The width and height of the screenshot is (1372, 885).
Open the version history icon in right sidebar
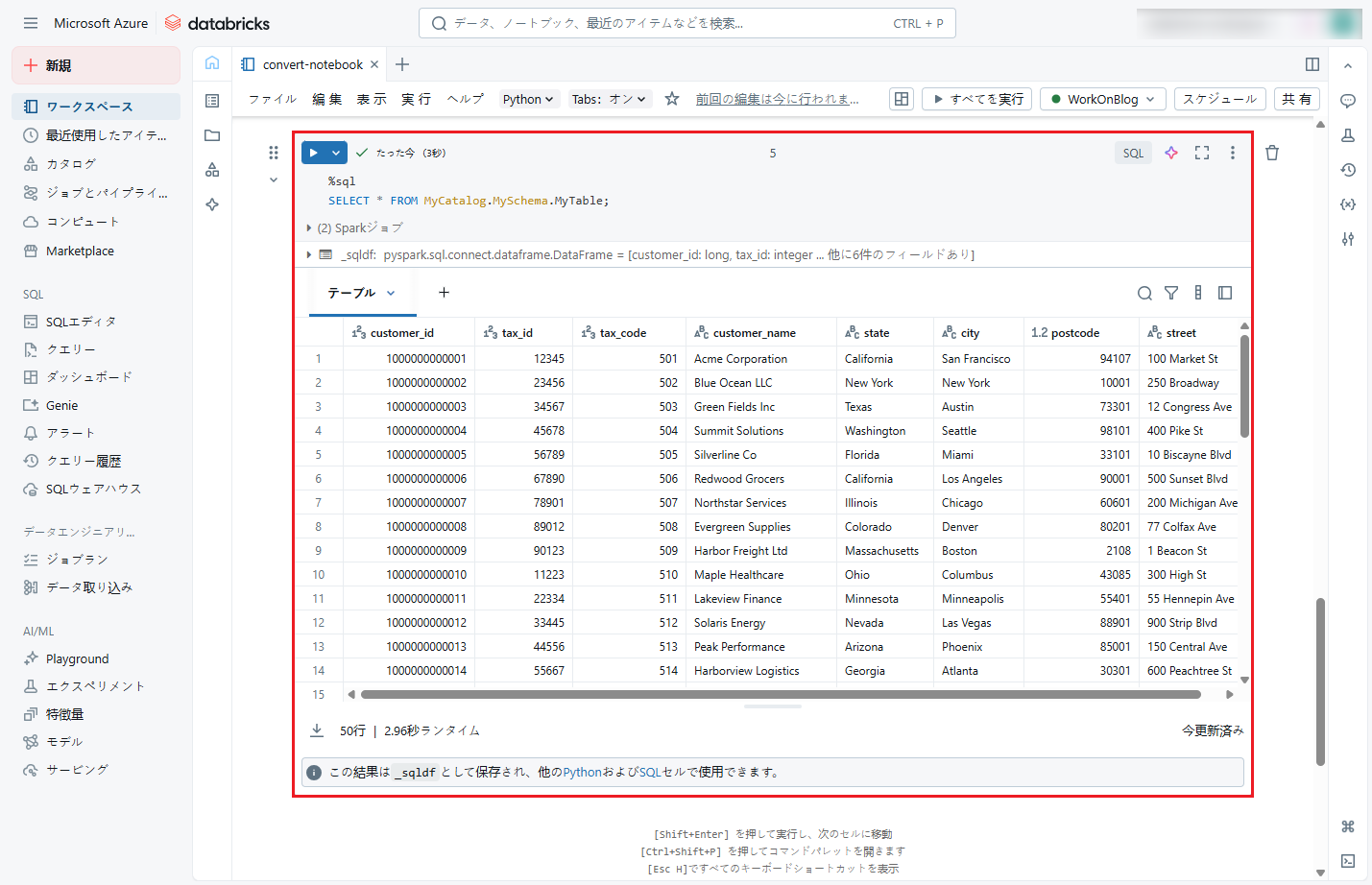[x=1348, y=170]
